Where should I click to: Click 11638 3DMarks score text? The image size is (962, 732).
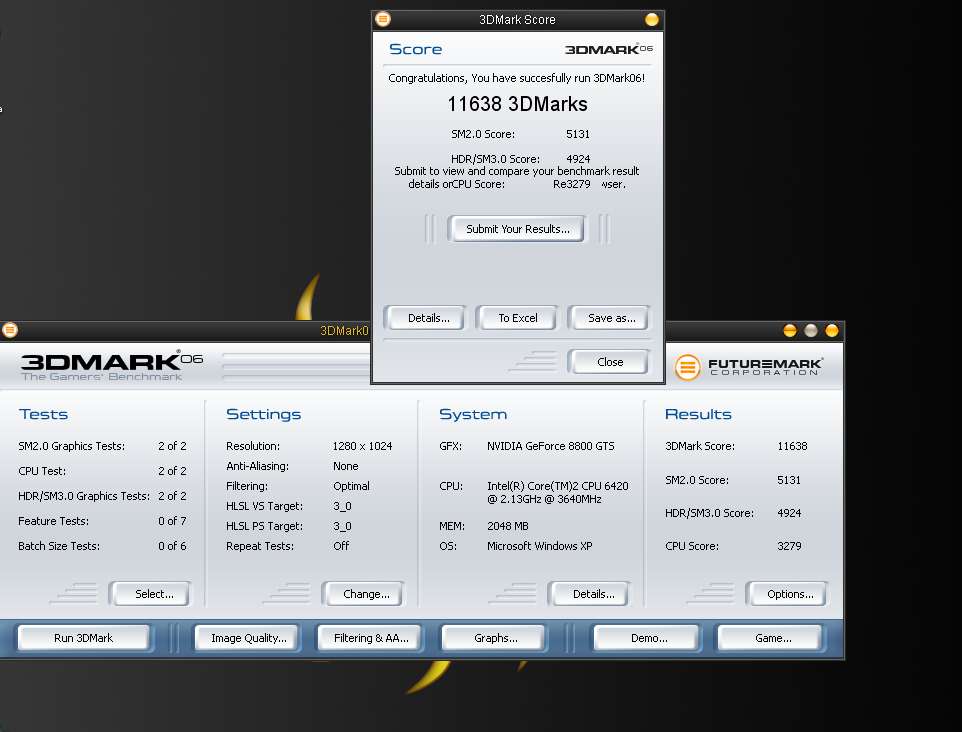(517, 104)
